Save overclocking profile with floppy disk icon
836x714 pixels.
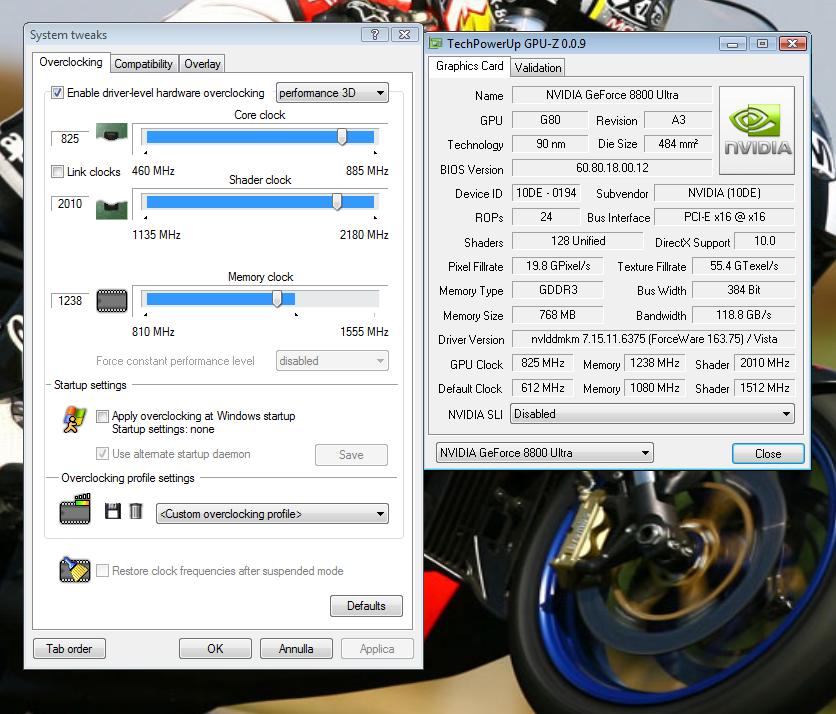pos(112,511)
